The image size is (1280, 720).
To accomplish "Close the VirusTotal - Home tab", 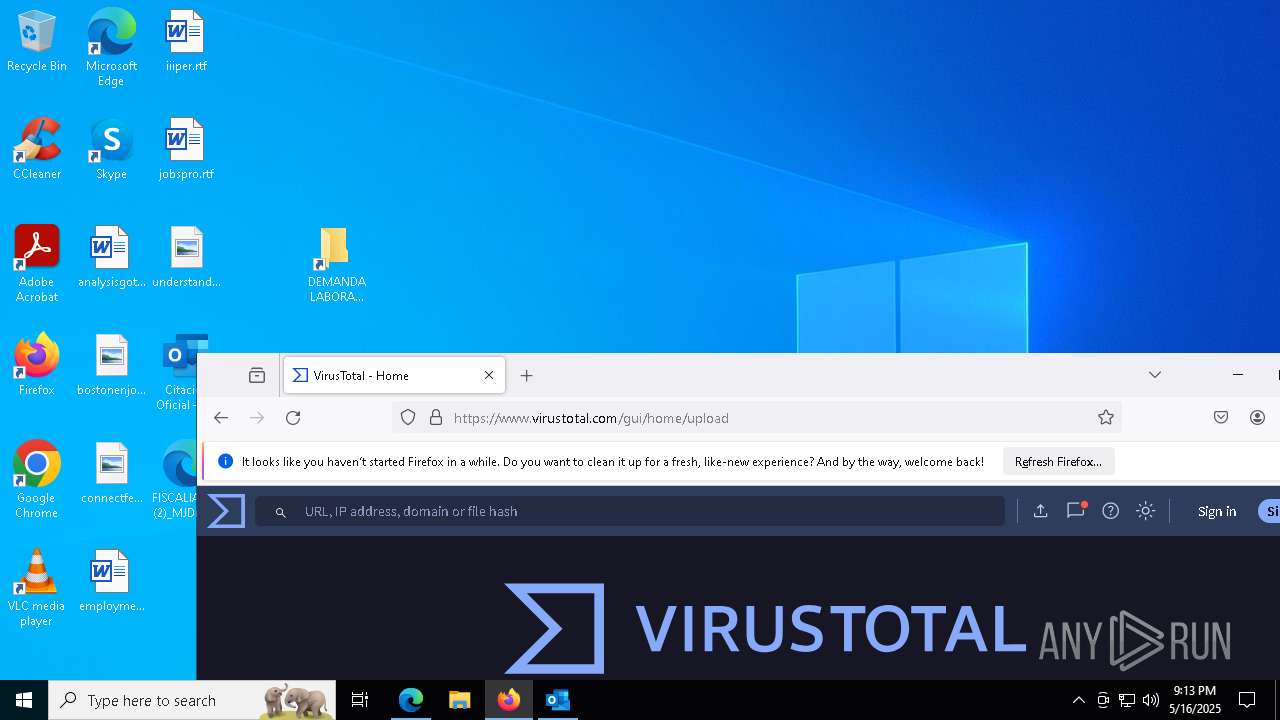I will (x=489, y=375).
